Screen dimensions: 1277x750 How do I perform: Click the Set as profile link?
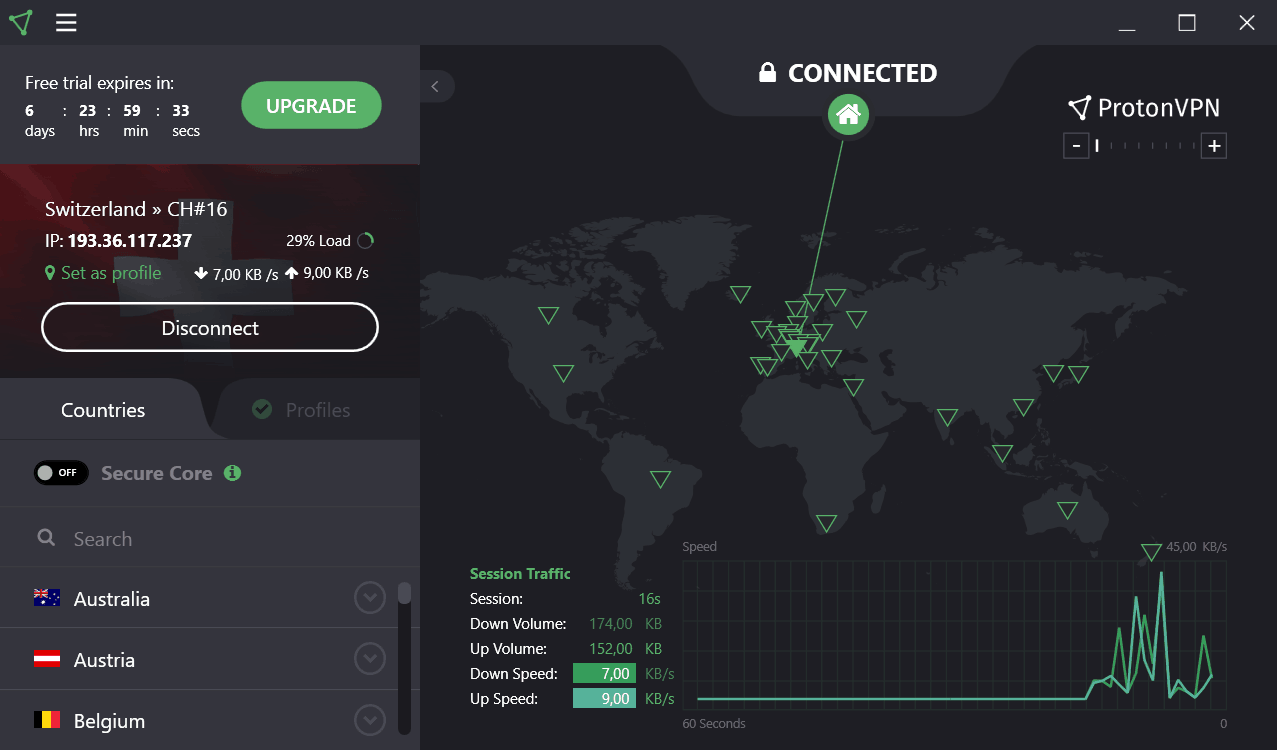point(111,273)
